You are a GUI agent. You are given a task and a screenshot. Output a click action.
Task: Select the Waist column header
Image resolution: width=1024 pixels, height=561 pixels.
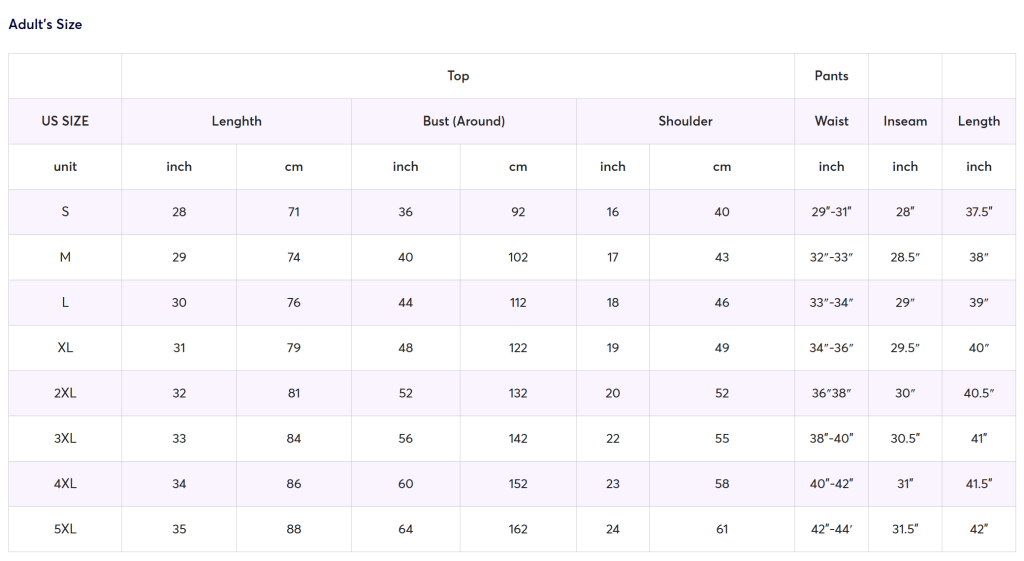(x=831, y=121)
